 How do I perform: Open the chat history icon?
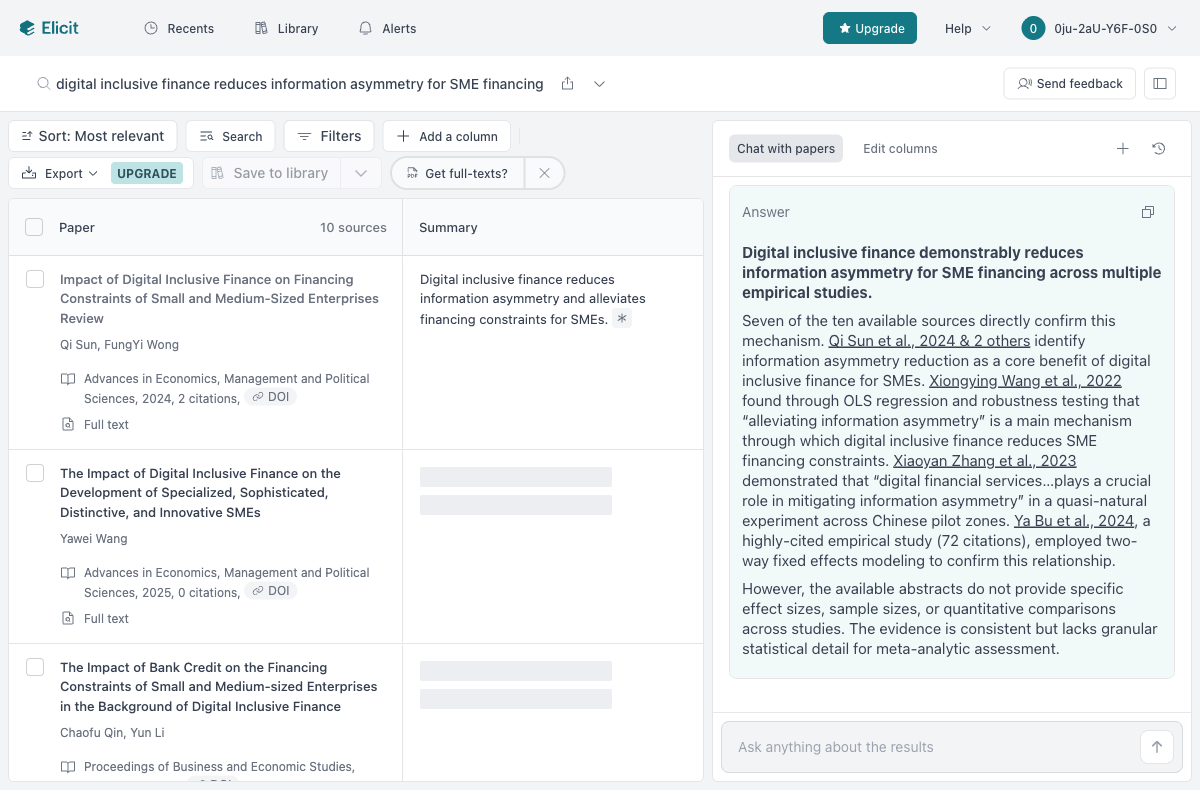[1158, 148]
